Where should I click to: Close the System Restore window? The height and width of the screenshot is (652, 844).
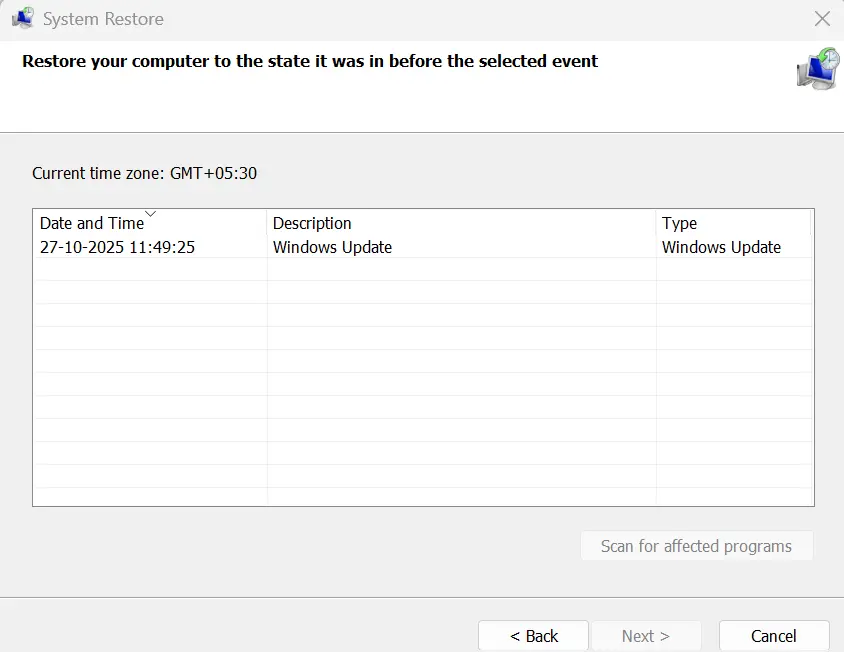pyautogui.click(x=822, y=19)
